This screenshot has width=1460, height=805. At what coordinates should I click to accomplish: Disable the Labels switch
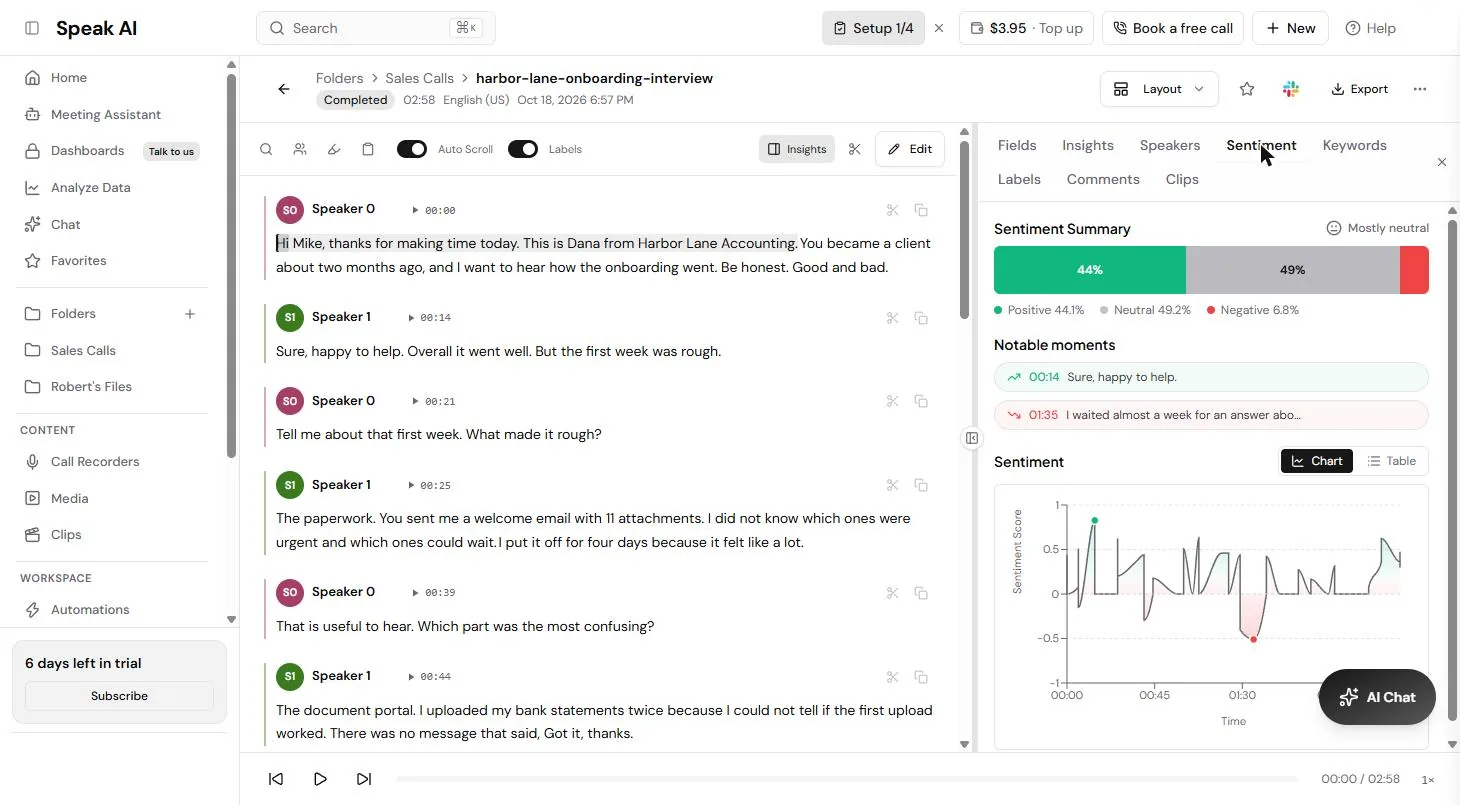(x=523, y=149)
